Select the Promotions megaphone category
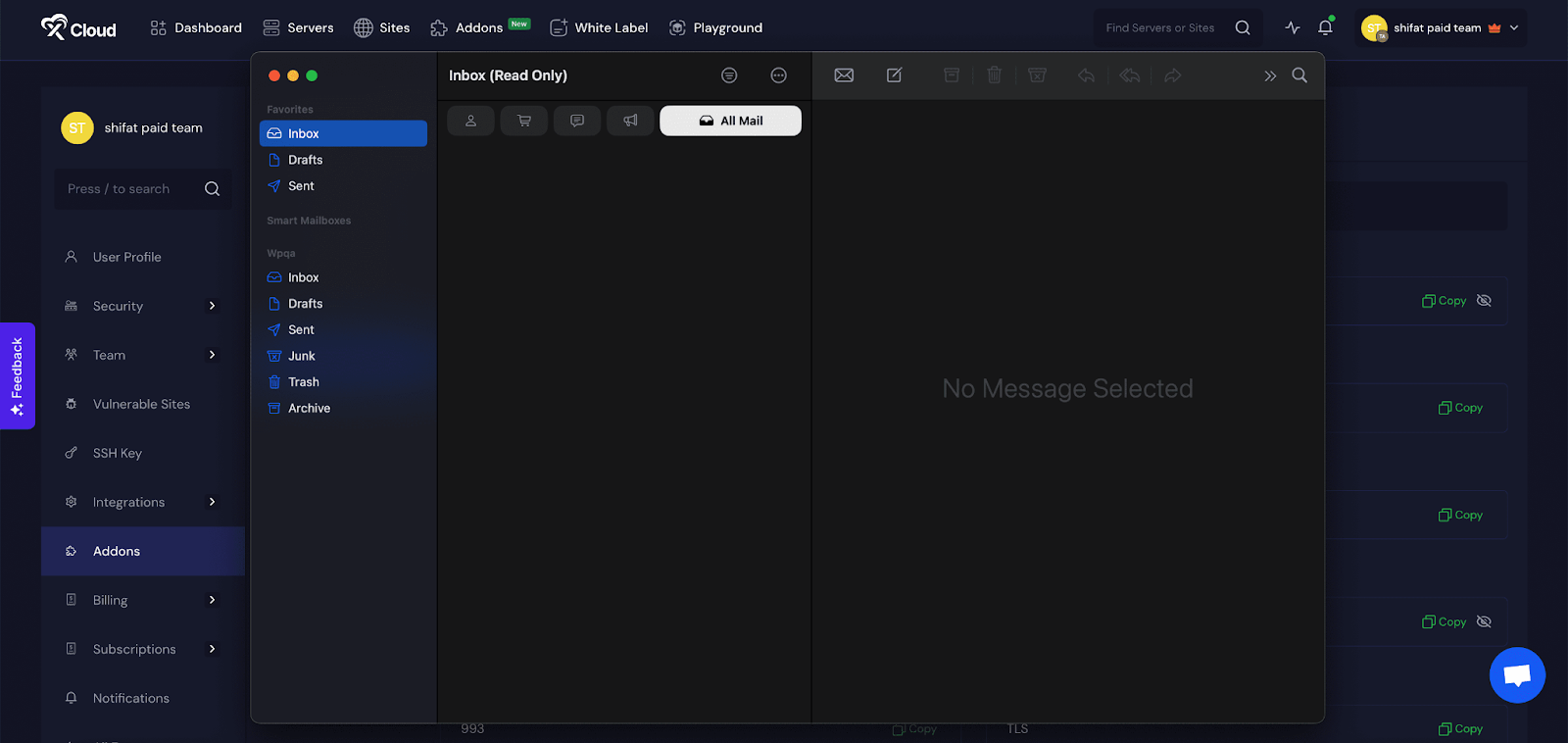 tap(630, 121)
